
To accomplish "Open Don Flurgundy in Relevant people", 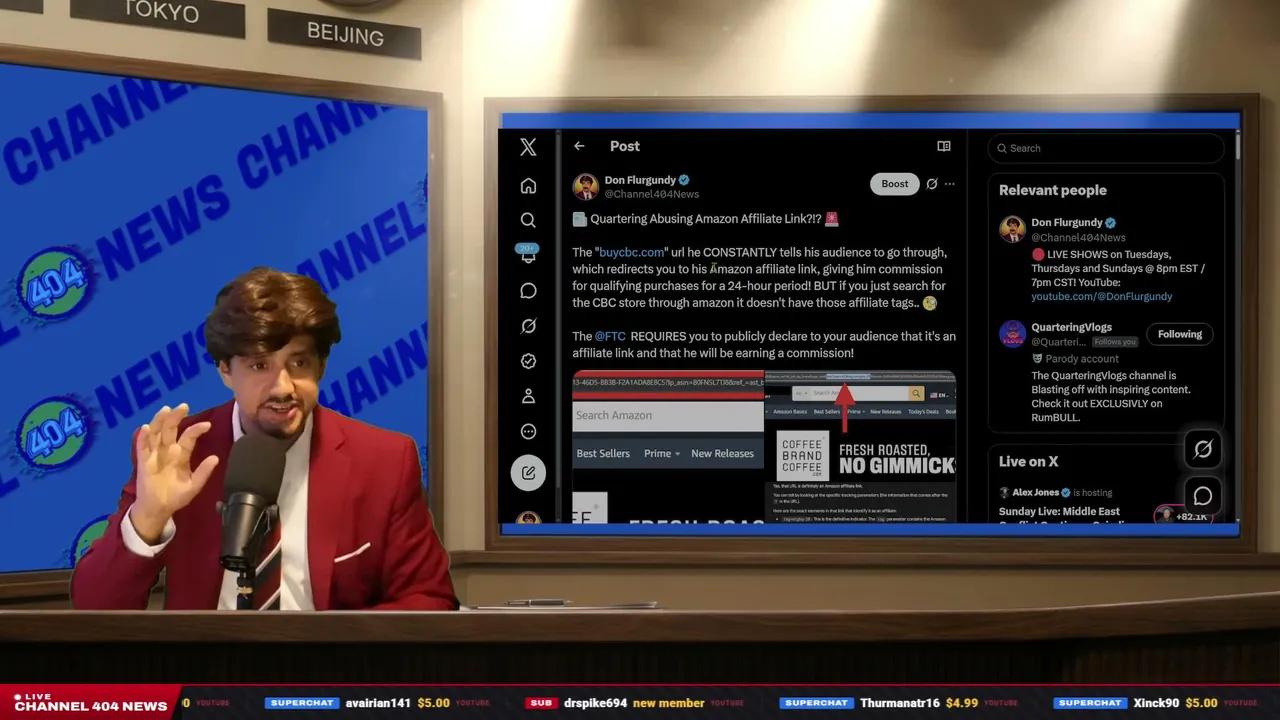I will [1067, 223].
